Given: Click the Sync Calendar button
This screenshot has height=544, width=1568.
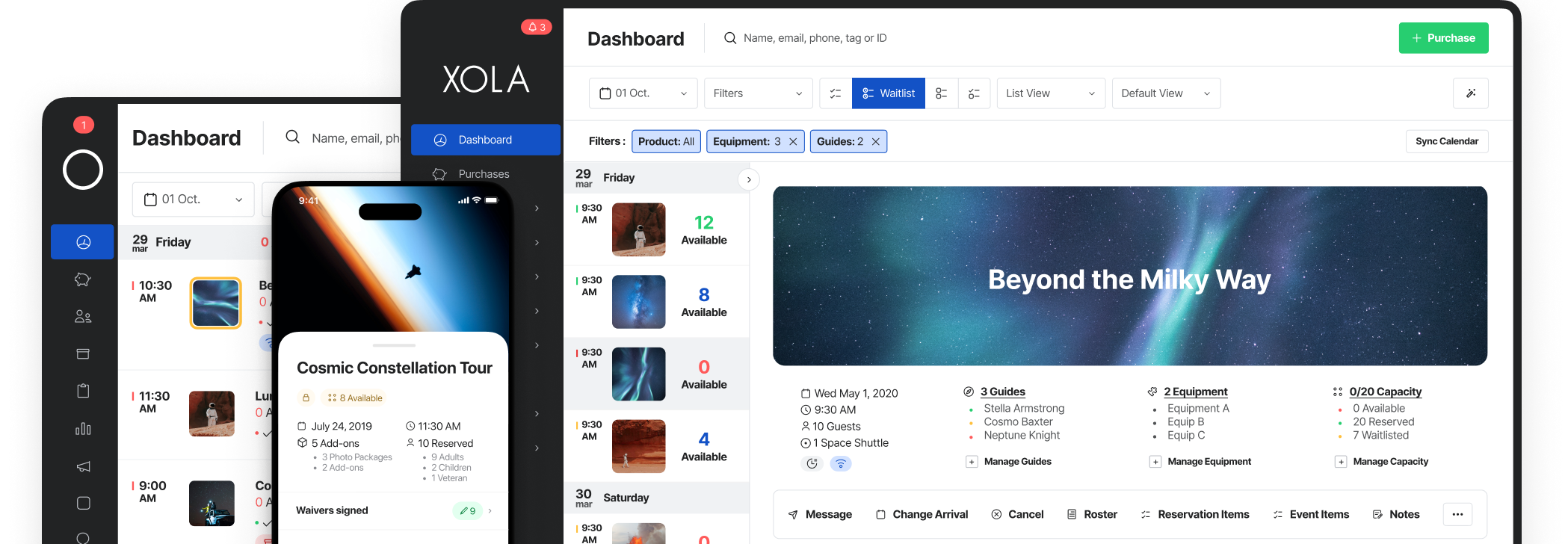Looking at the screenshot, I should point(1446,141).
